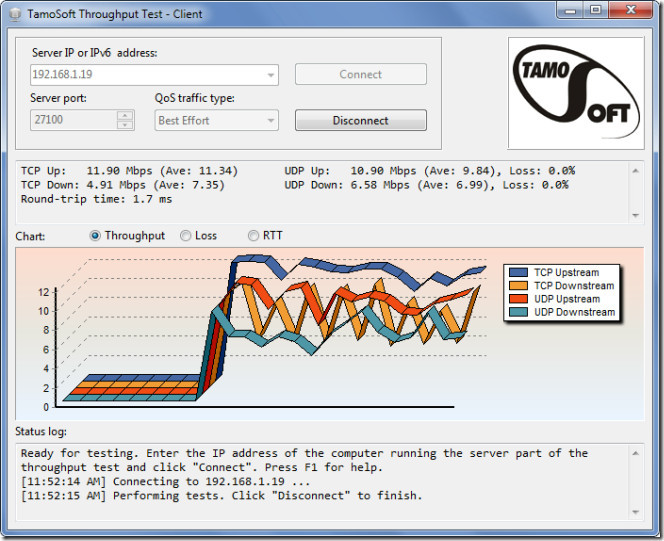Image resolution: width=664 pixels, height=541 pixels.
Task: Select the Throughput chart radio button
Action: [95, 236]
